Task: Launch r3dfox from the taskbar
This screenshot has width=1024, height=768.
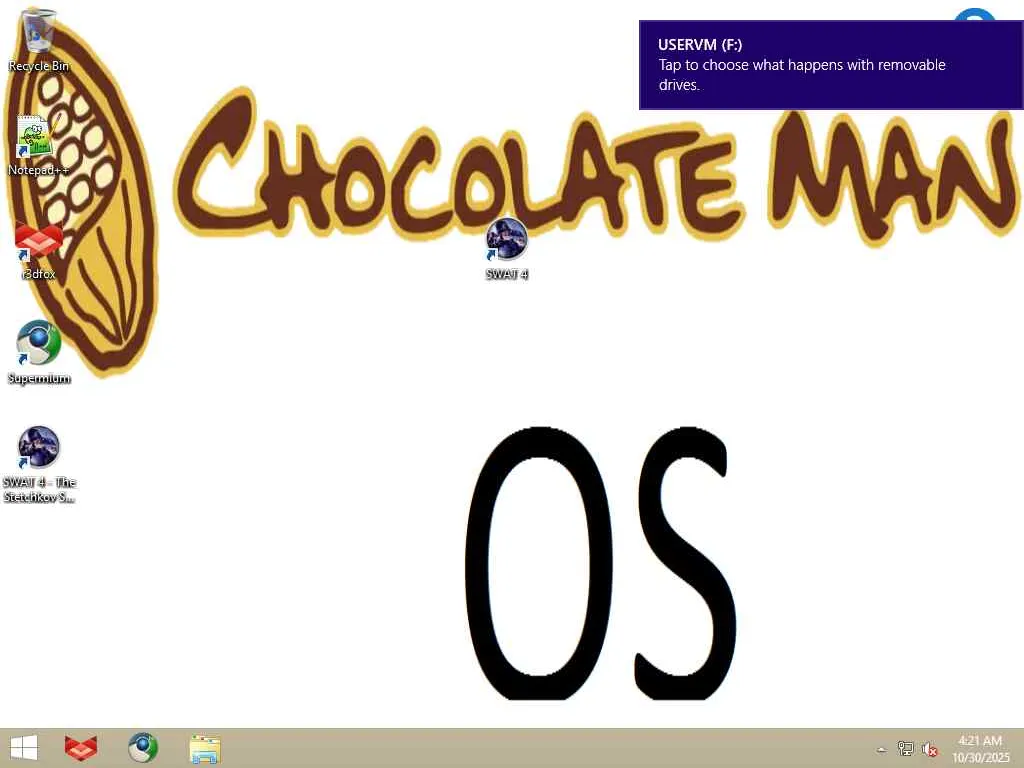Action: click(x=81, y=748)
